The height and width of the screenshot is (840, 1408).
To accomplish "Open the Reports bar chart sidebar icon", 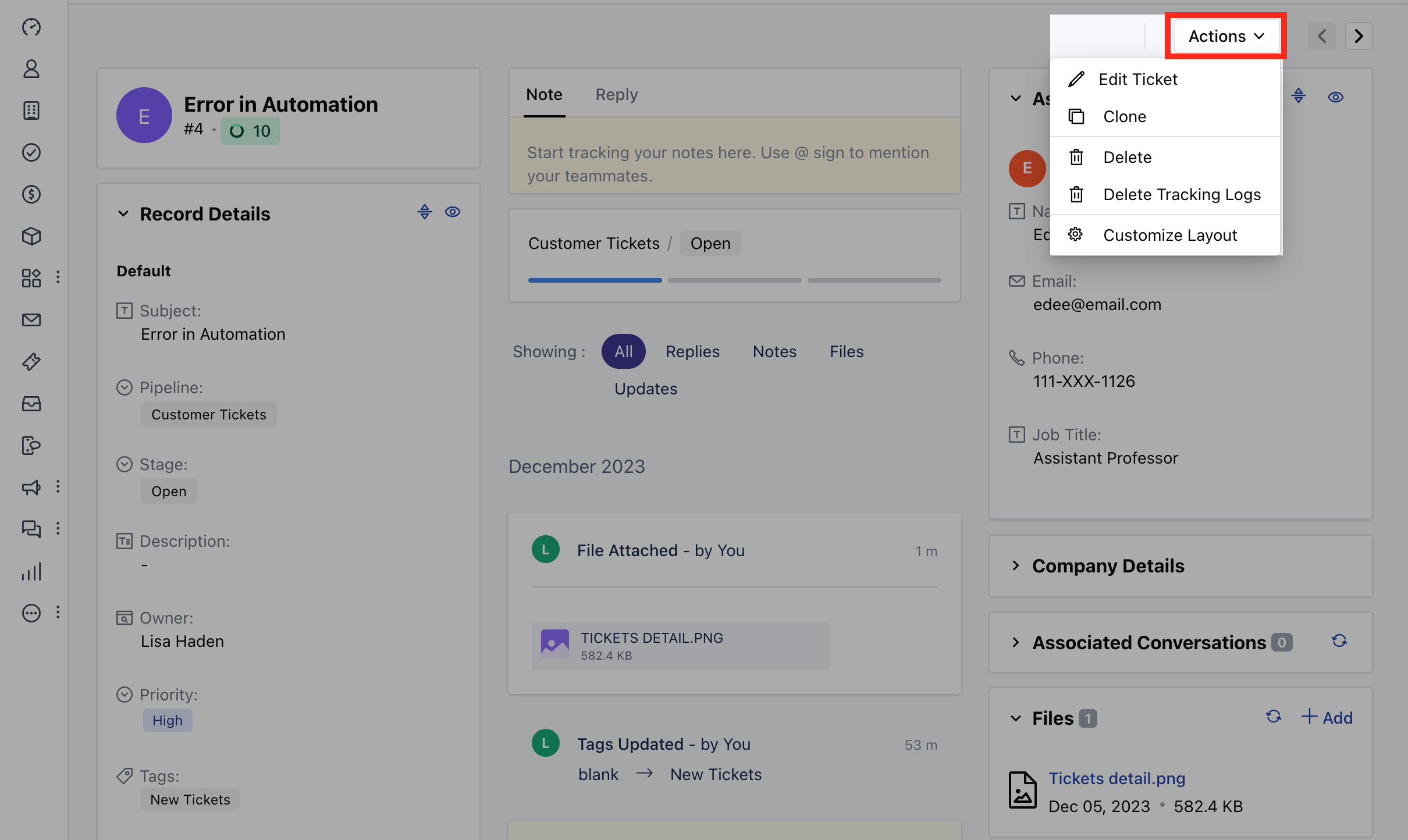I will point(31,571).
